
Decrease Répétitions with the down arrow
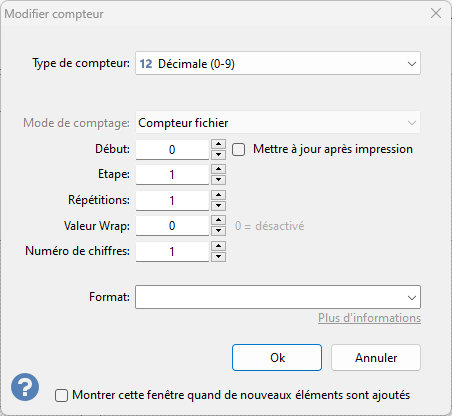(x=218, y=205)
